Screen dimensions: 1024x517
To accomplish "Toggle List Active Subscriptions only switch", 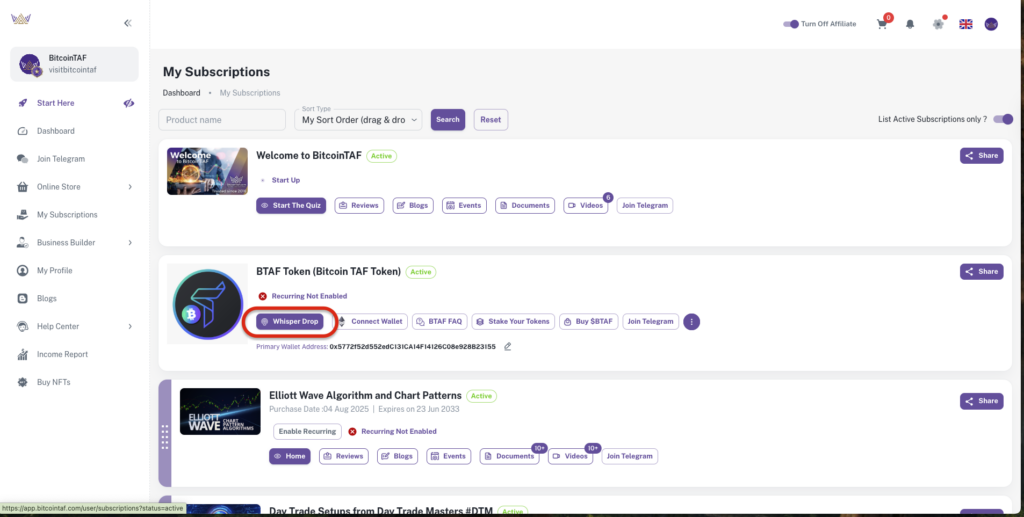I will tap(1003, 119).
